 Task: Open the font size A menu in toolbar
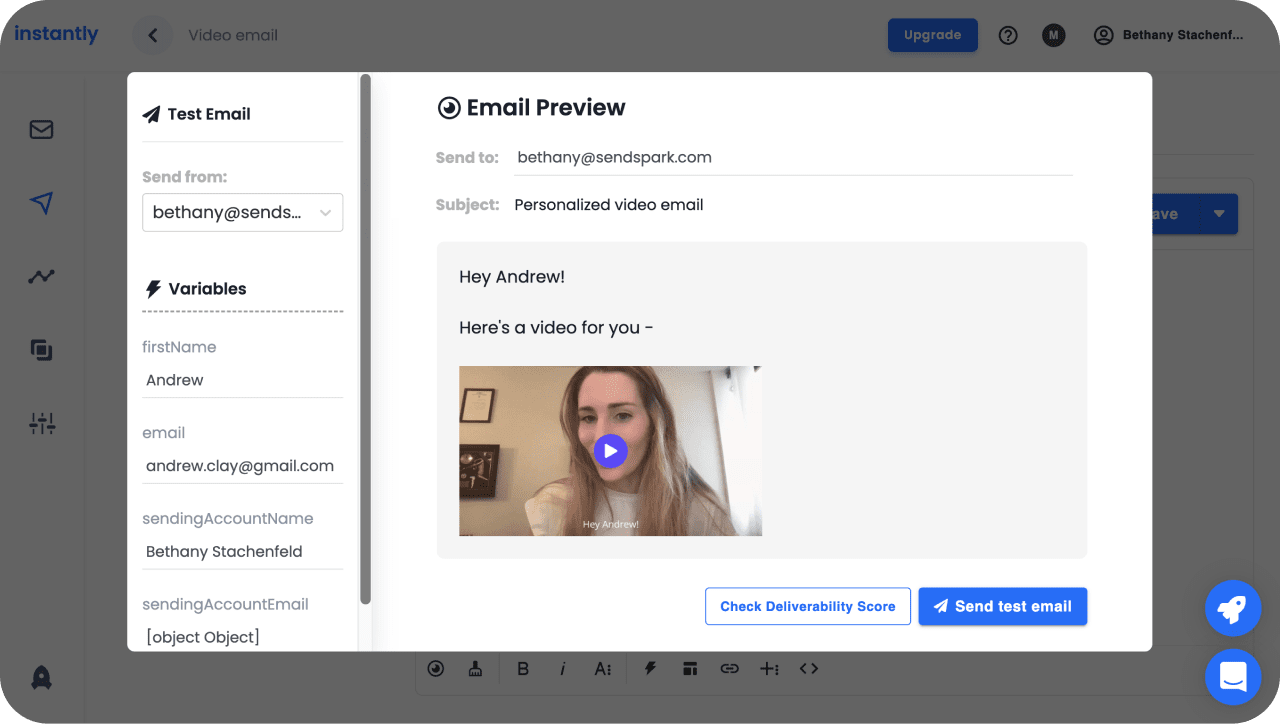point(603,669)
